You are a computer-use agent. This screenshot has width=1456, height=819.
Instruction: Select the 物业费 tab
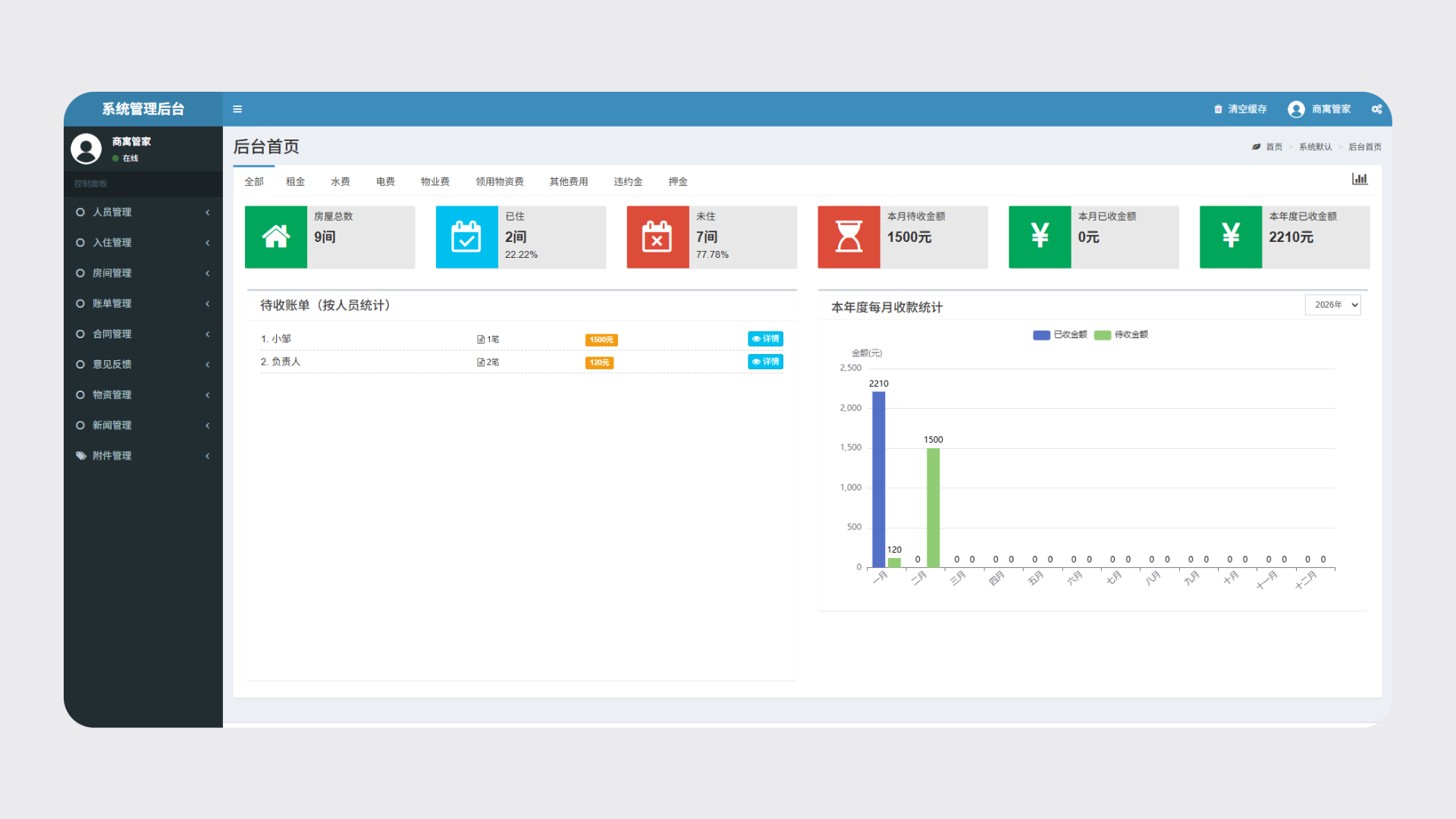click(x=435, y=182)
